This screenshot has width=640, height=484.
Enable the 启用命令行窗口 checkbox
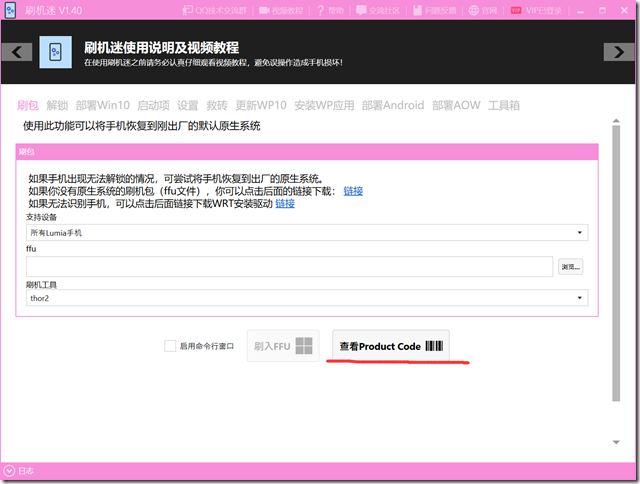click(170, 346)
